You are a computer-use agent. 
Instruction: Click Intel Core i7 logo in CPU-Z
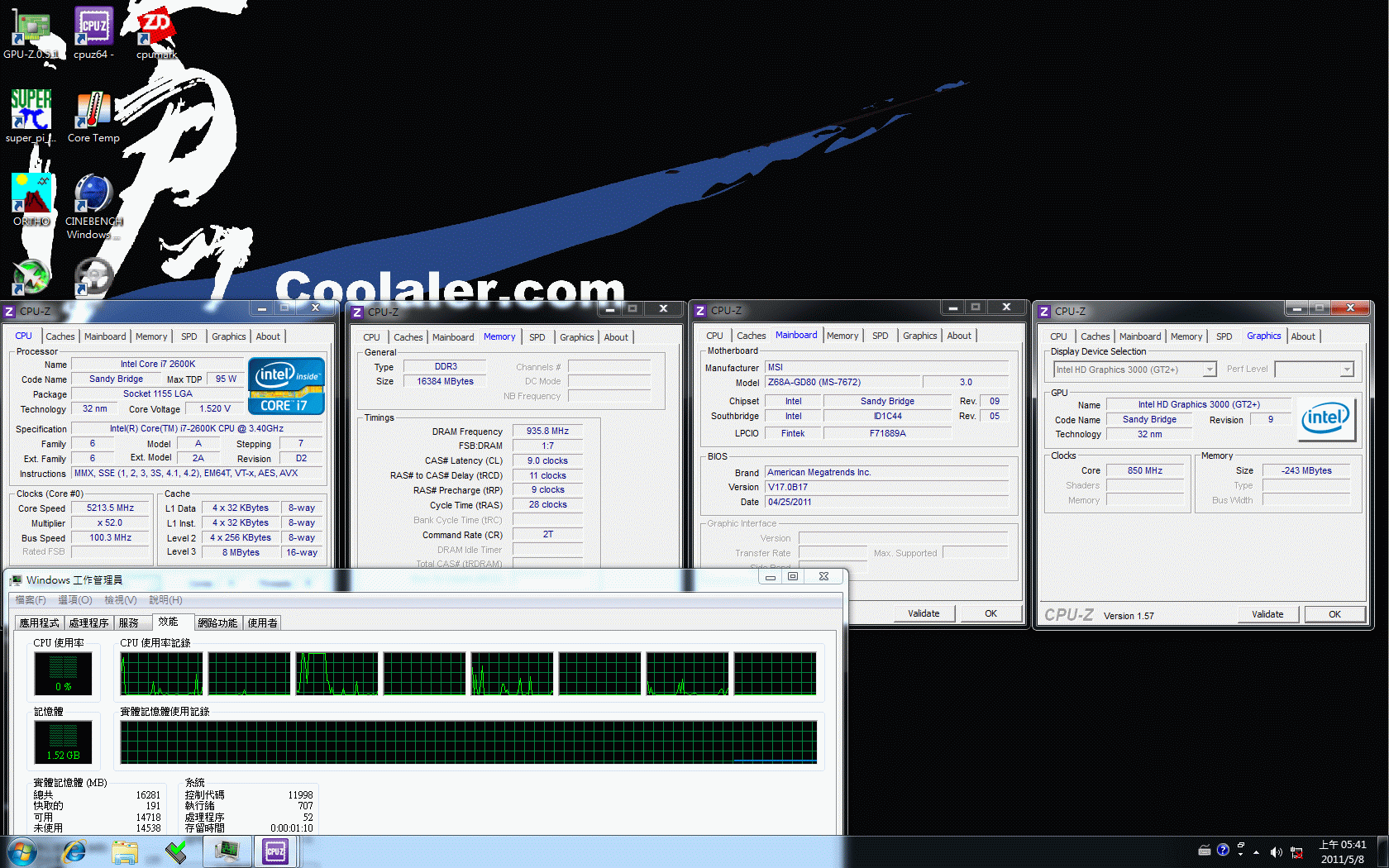click(286, 386)
